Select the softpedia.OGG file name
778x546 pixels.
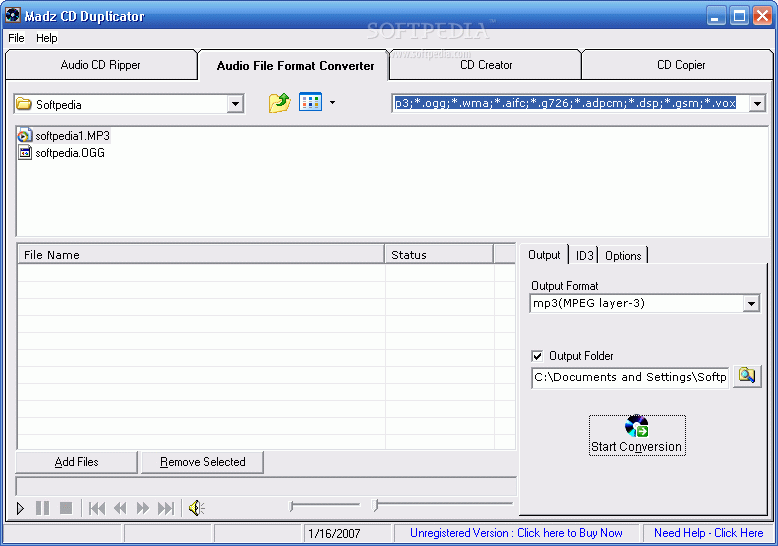point(70,153)
